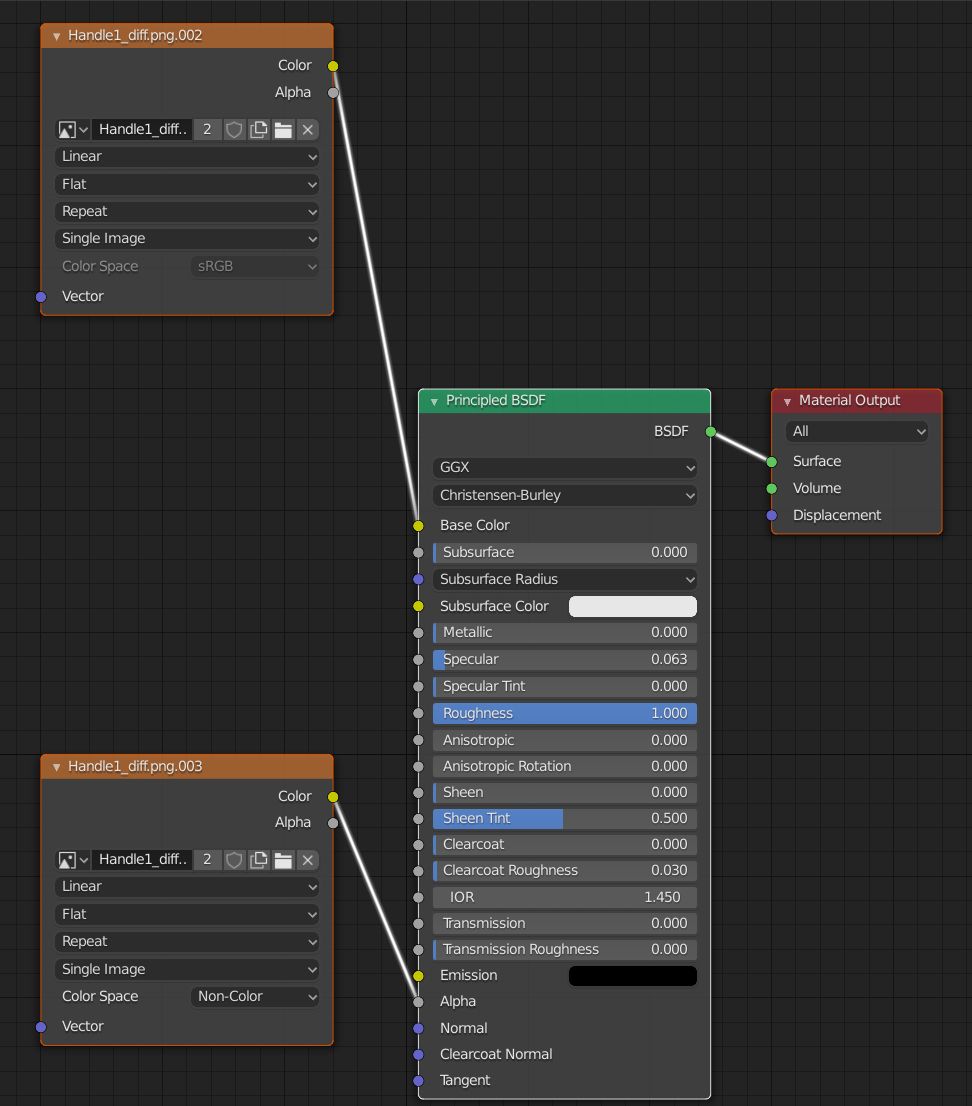Open image browser in Handle1_diff.png.002 node
Screen dimensions: 972x1106
(x=73, y=130)
